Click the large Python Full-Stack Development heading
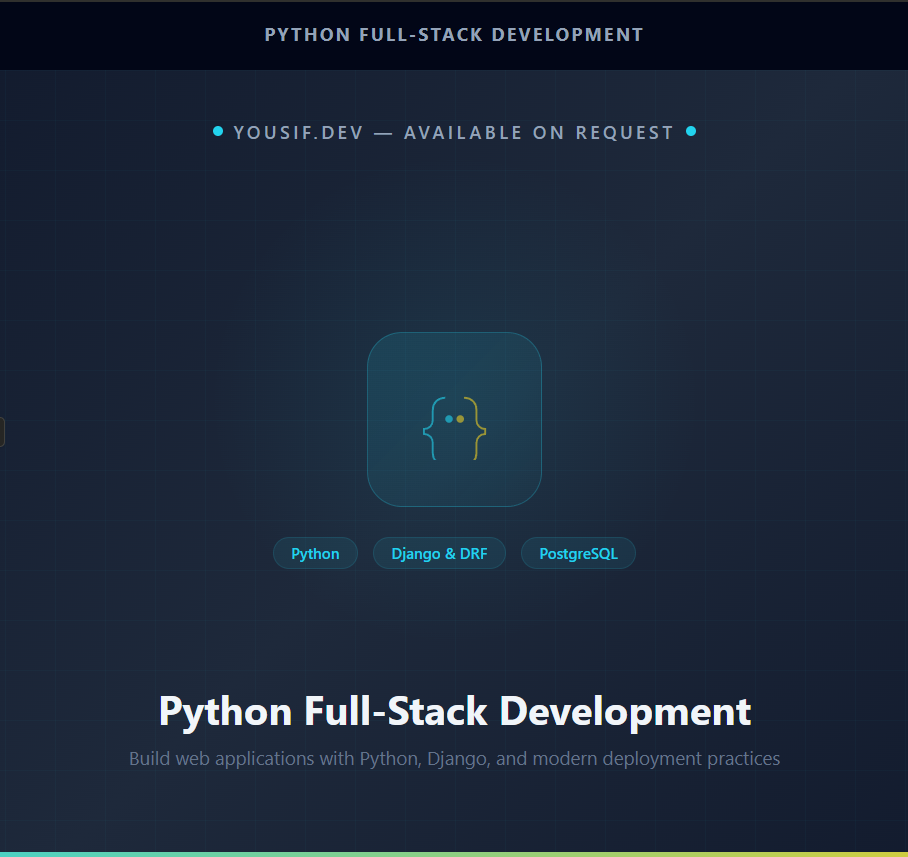This screenshot has height=857, width=908. tap(454, 712)
